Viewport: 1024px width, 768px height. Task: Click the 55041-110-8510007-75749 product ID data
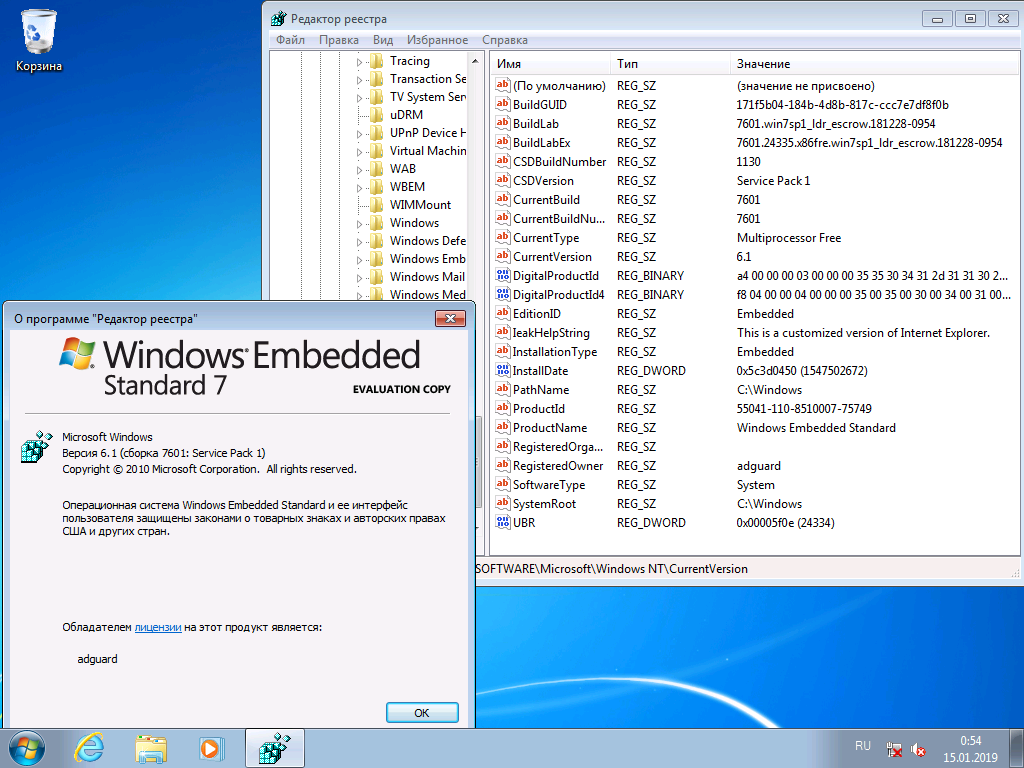[x=804, y=409]
